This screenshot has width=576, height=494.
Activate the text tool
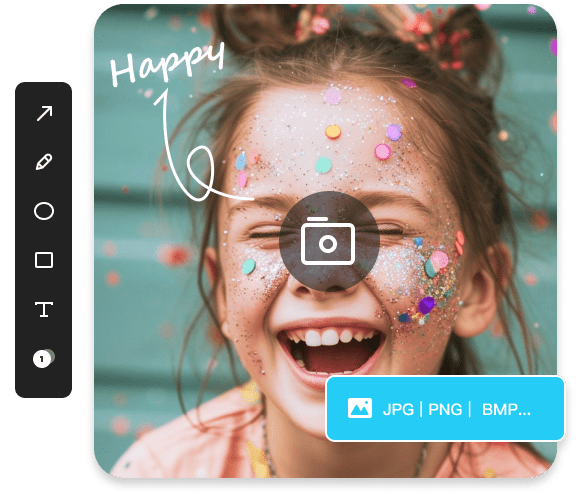click(44, 309)
